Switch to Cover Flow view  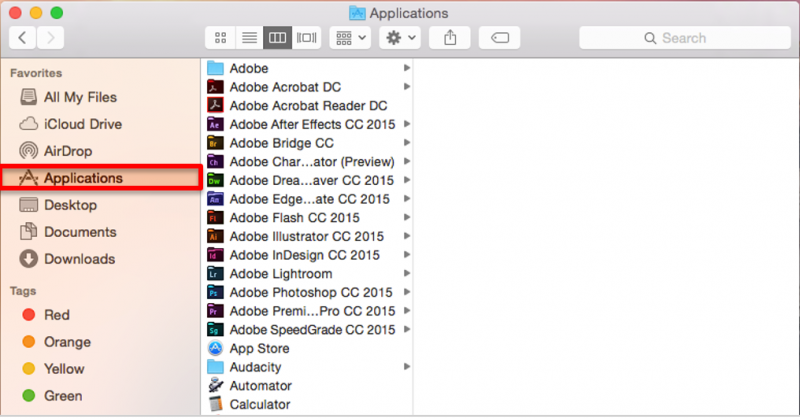tap(307, 38)
